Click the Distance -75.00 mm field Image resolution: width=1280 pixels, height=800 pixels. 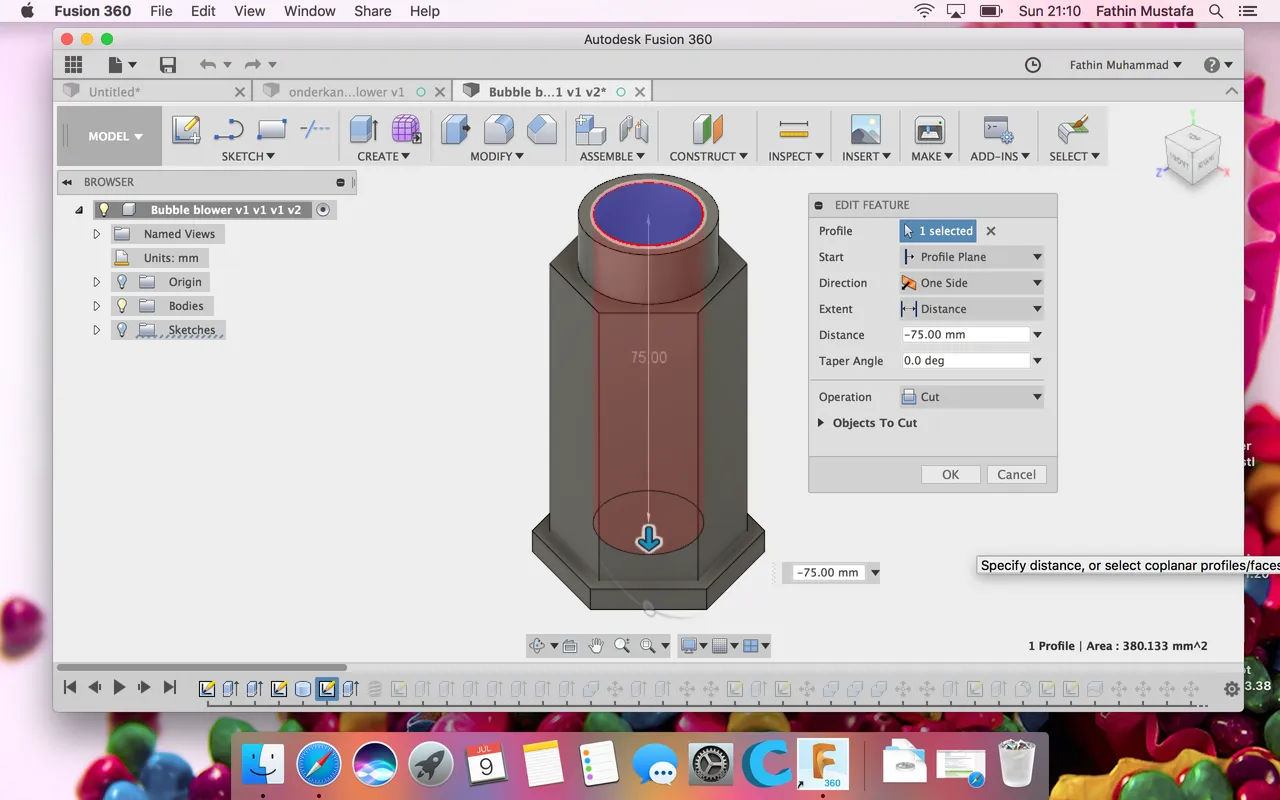(x=965, y=335)
